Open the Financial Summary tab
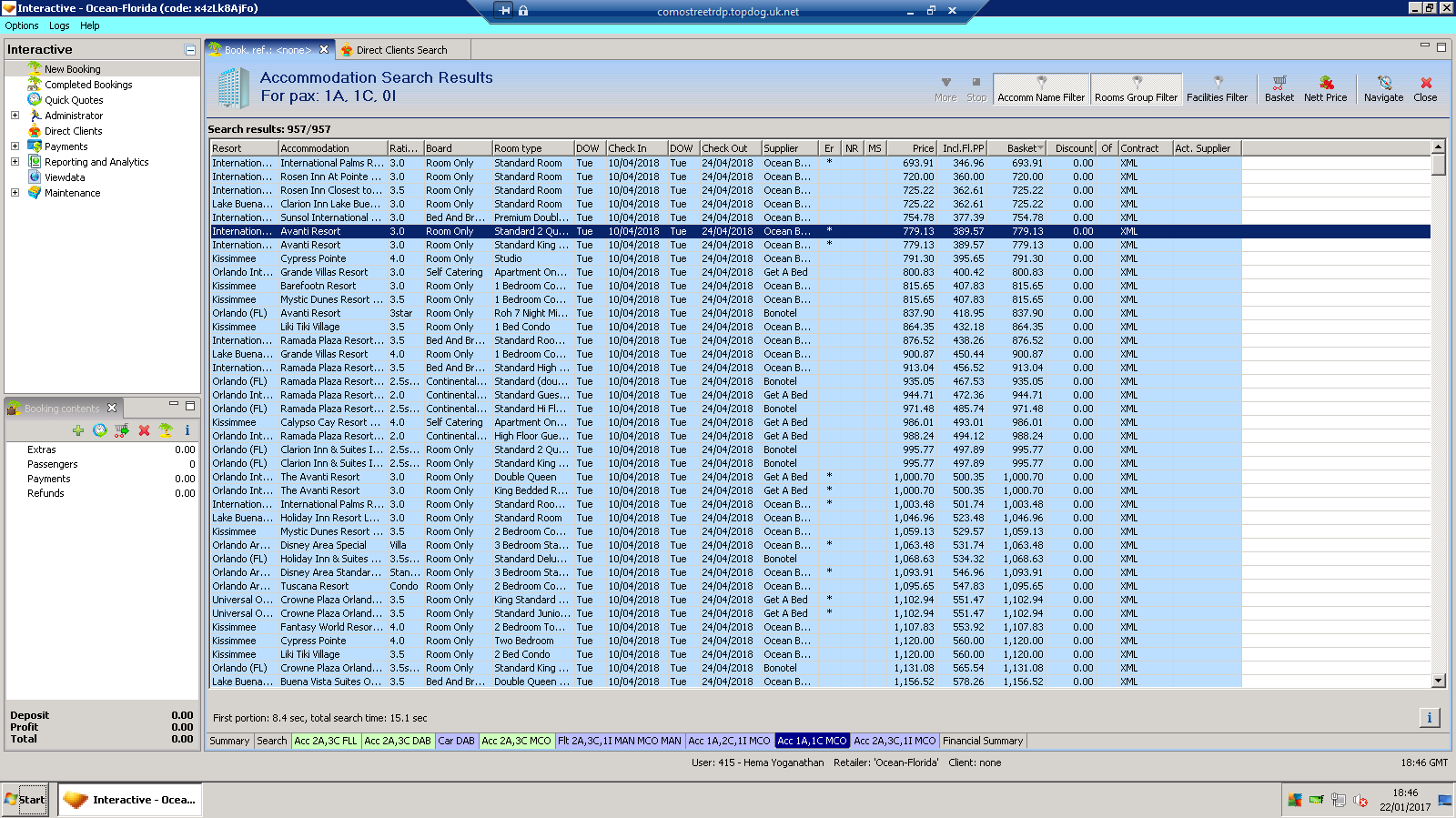The width and height of the screenshot is (1456, 818). [x=983, y=741]
